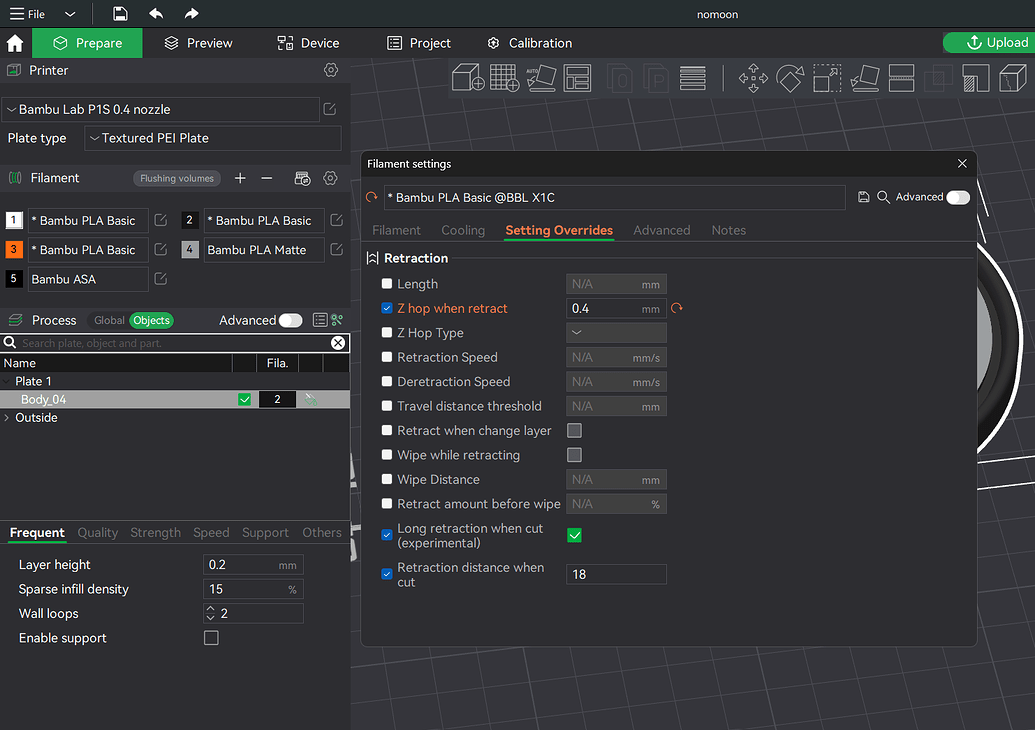The height and width of the screenshot is (730, 1035).
Task: Enable the Z Hop Type override
Action: point(387,333)
